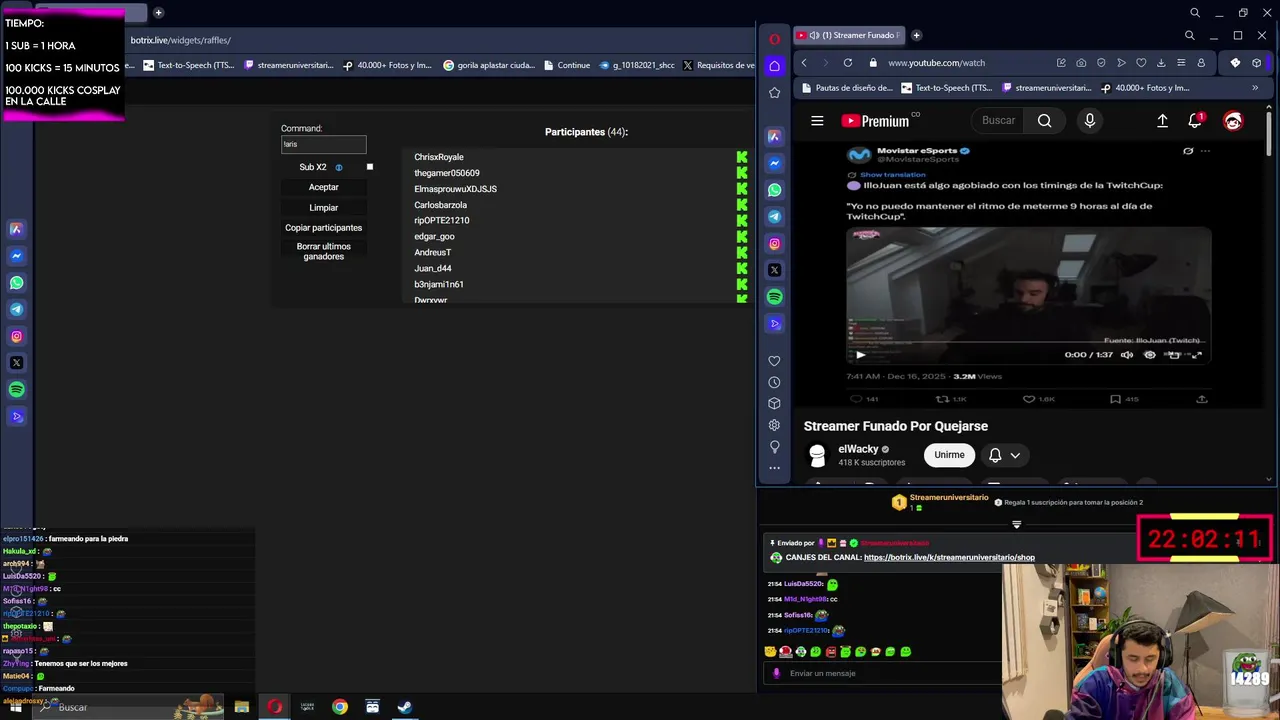Toggle the Sub X2 checkbox
The width and height of the screenshot is (1280, 720).
pos(370,167)
